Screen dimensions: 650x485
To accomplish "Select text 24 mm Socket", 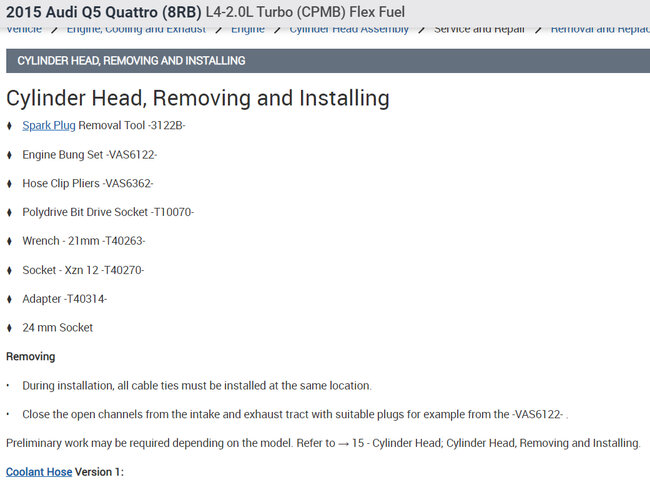I will click(x=58, y=327).
